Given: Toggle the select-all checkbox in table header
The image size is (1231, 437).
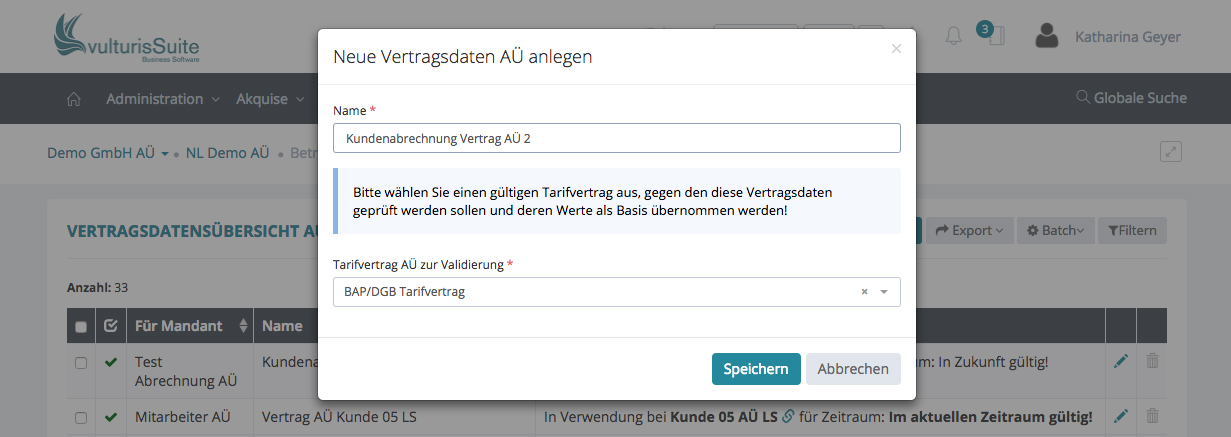Looking at the screenshot, I should [81, 326].
